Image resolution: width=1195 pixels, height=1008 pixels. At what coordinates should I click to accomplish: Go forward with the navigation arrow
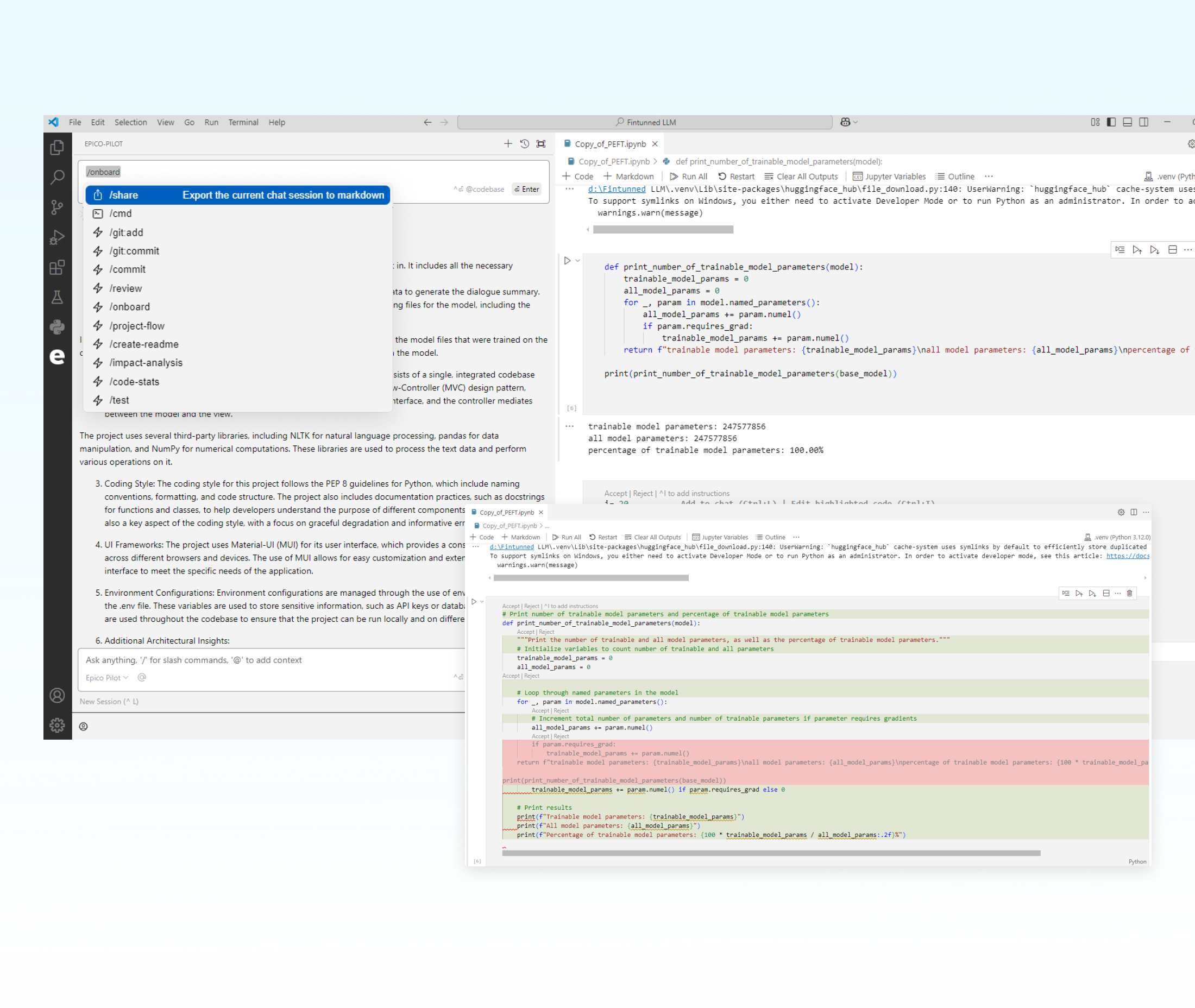point(444,122)
